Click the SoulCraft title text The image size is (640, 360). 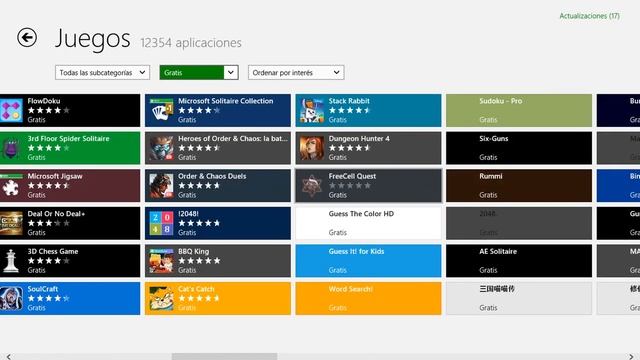(x=43, y=289)
